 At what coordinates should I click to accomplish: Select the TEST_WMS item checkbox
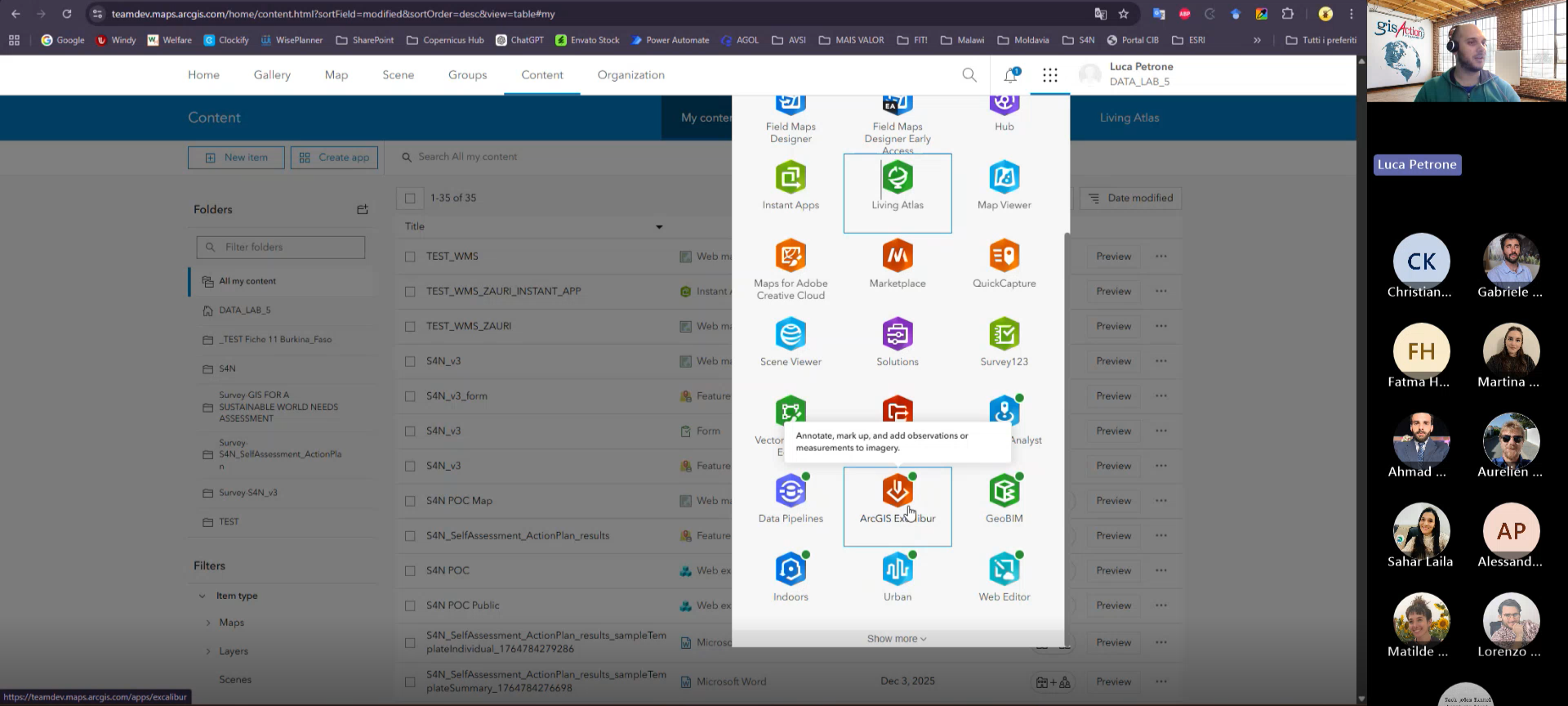click(x=410, y=257)
